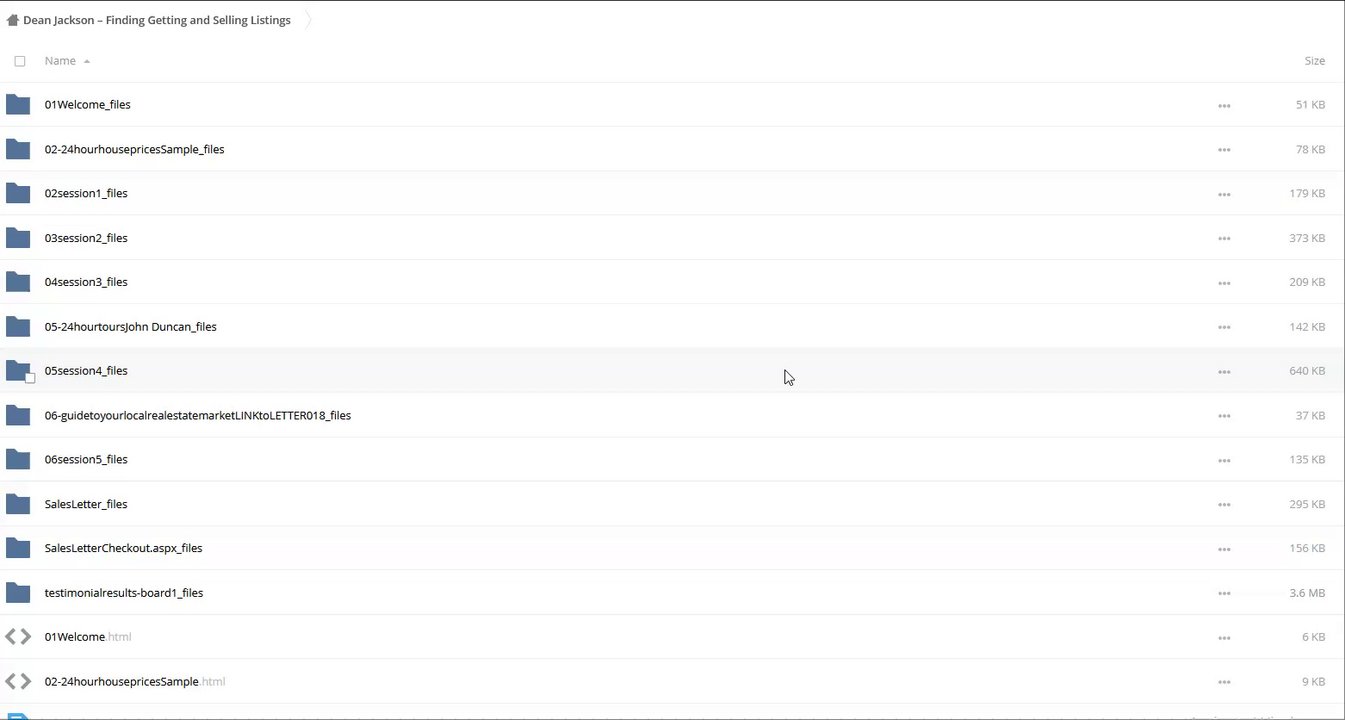
Task: Toggle the select-all checkbox in header
Action: (x=20, y=61)
